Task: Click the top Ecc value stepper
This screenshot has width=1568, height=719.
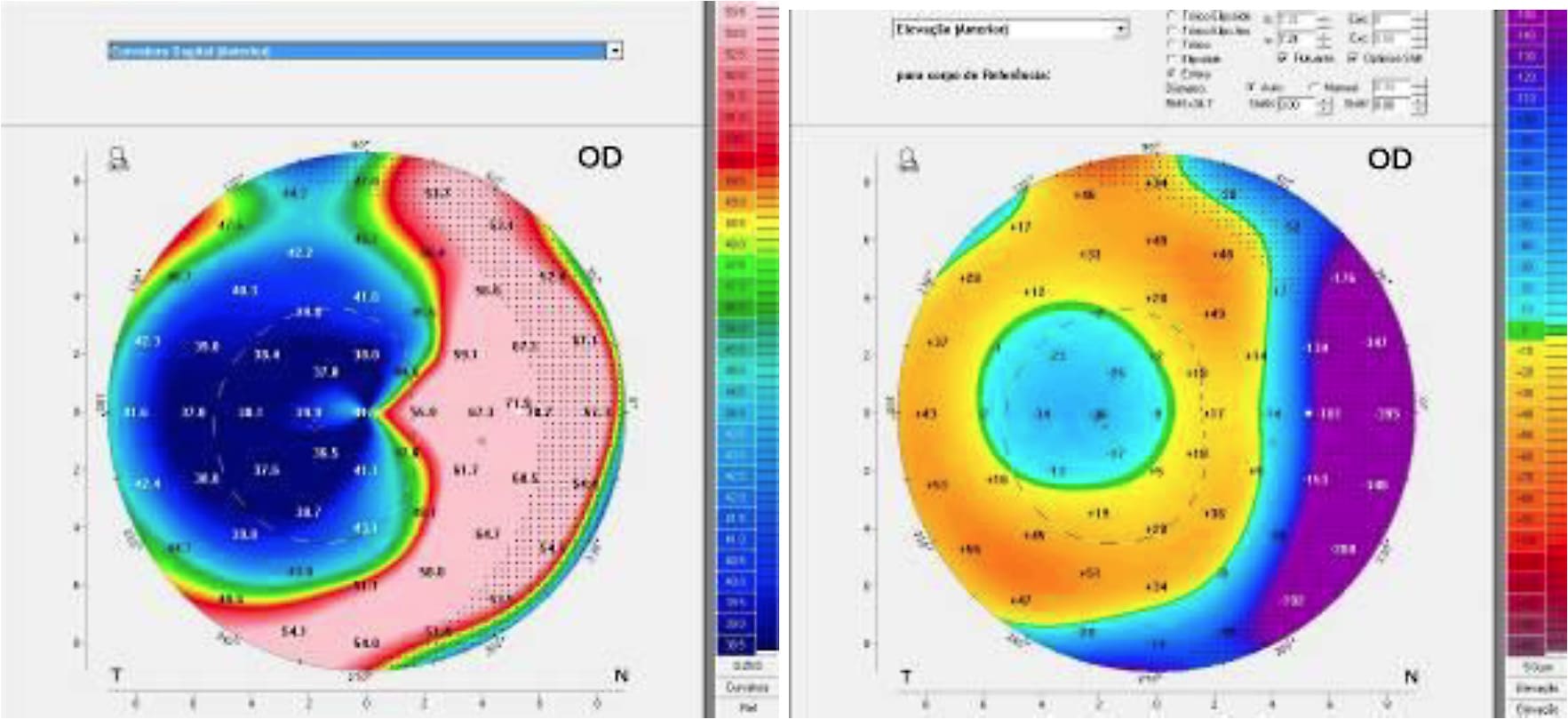Action: coord(1420,19)
